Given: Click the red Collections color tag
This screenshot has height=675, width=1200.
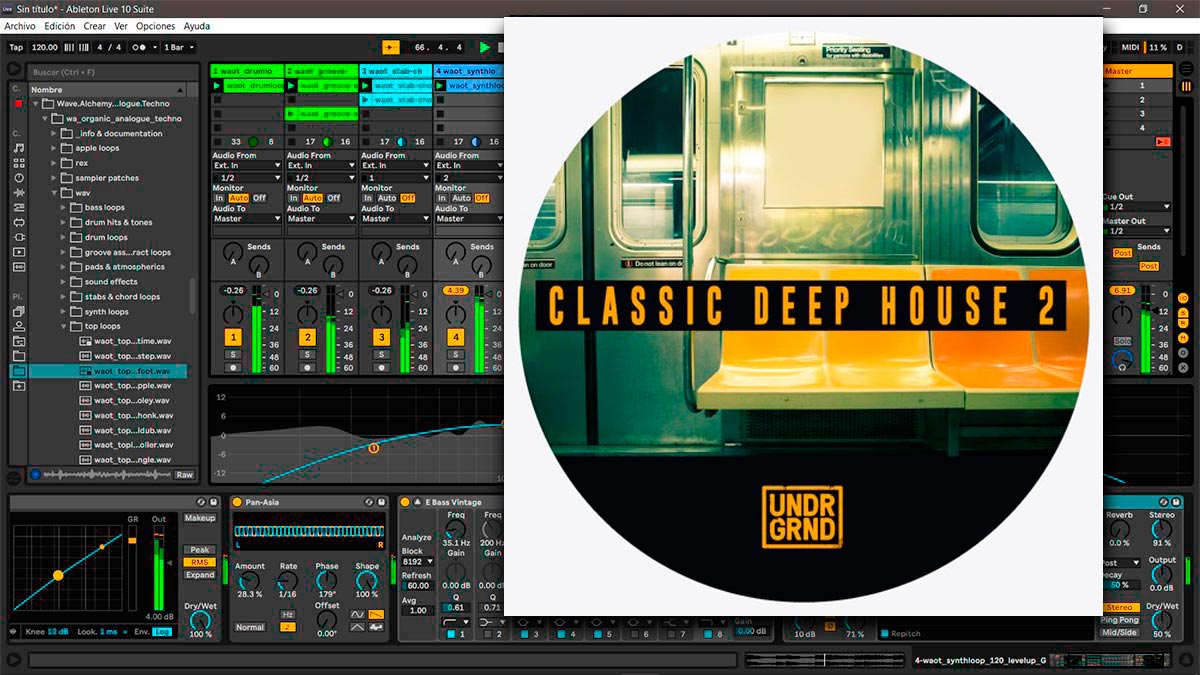Looking at the screenshot, I should click(18, 103).
